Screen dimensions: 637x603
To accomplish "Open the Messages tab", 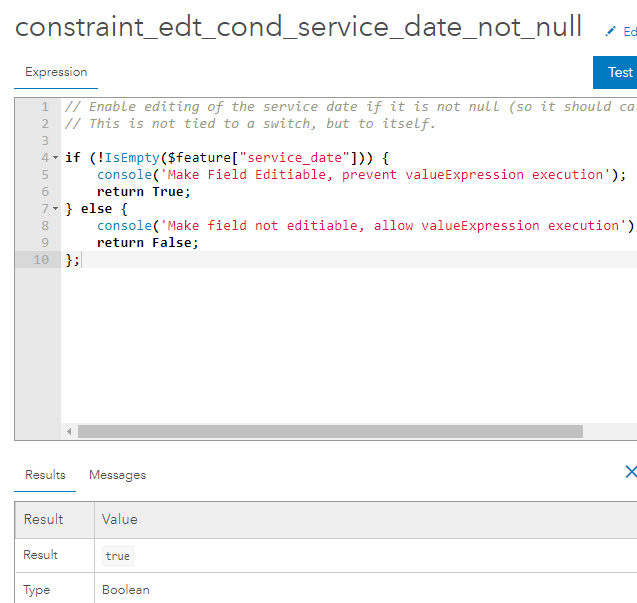I will pos(117,475).
